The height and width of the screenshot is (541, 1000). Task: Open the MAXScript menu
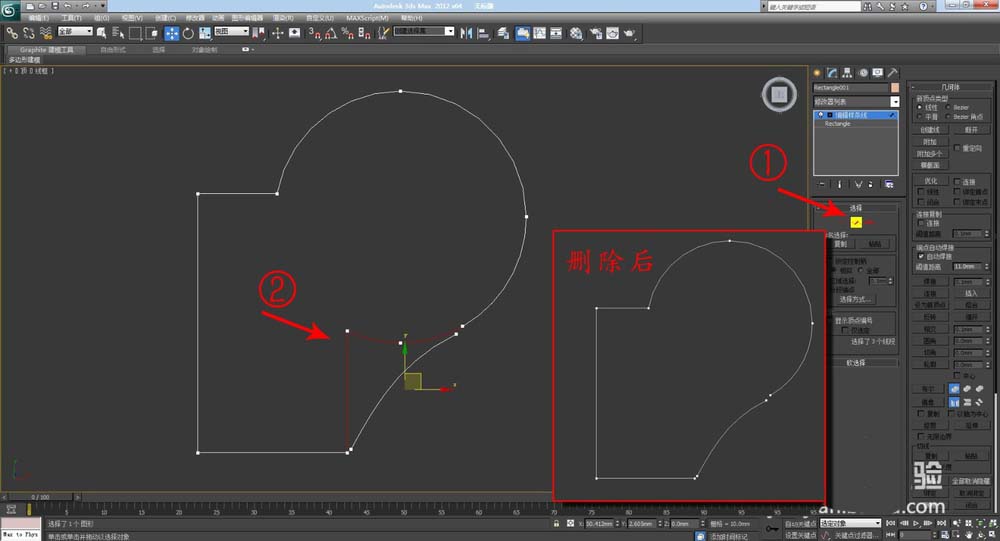click(x=367, y=18)
